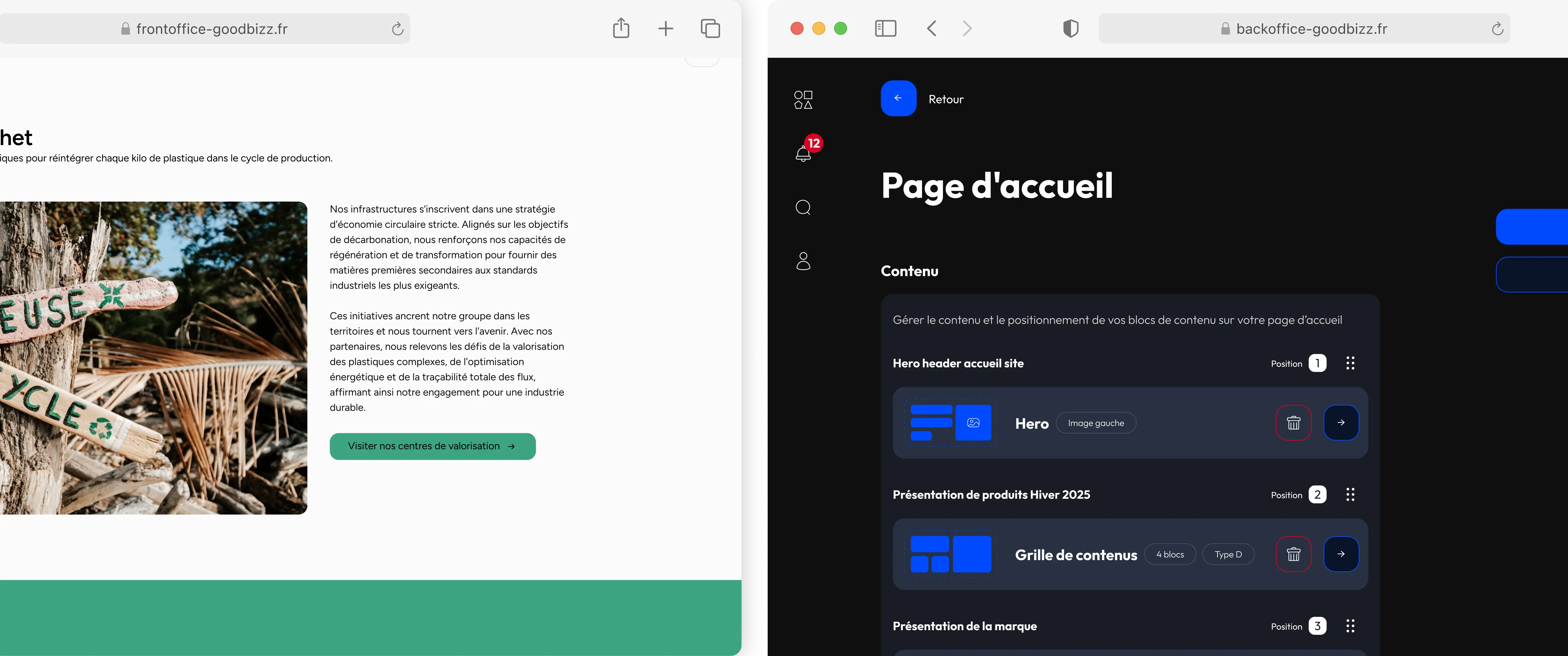1568x656 pixels.
Task: Click the Safari privacy shield icon
Action: (x=1070, y=29)
